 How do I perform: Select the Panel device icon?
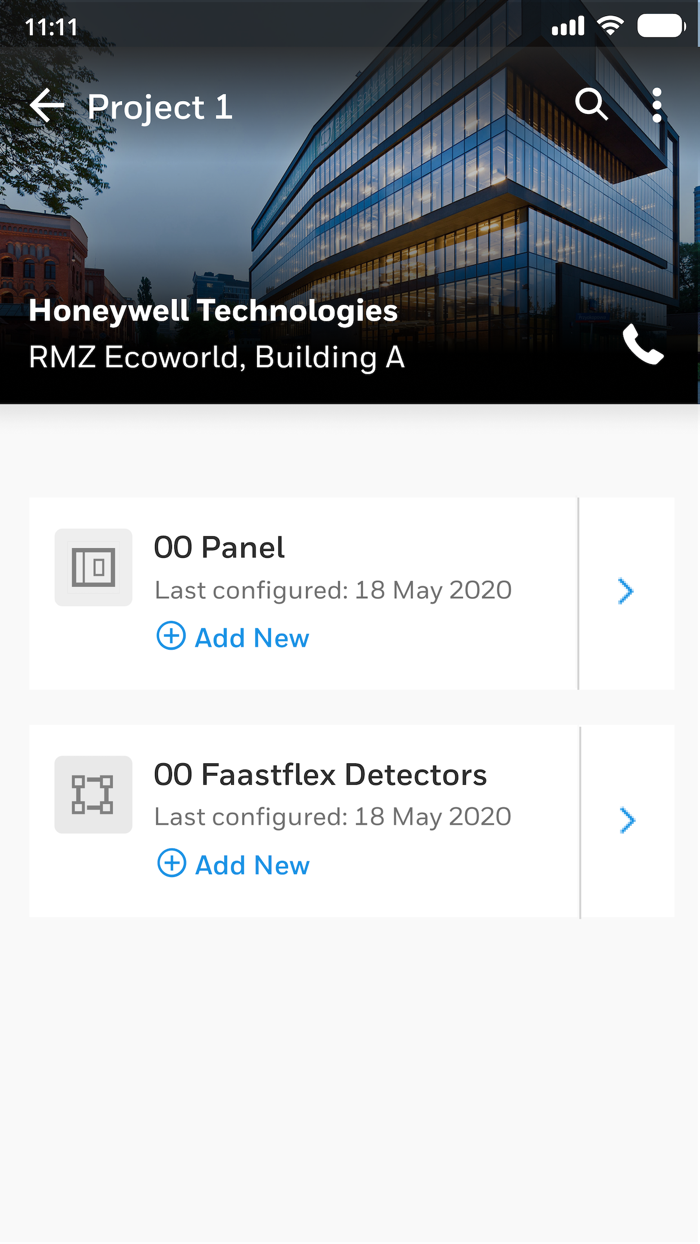pos(93,567)
